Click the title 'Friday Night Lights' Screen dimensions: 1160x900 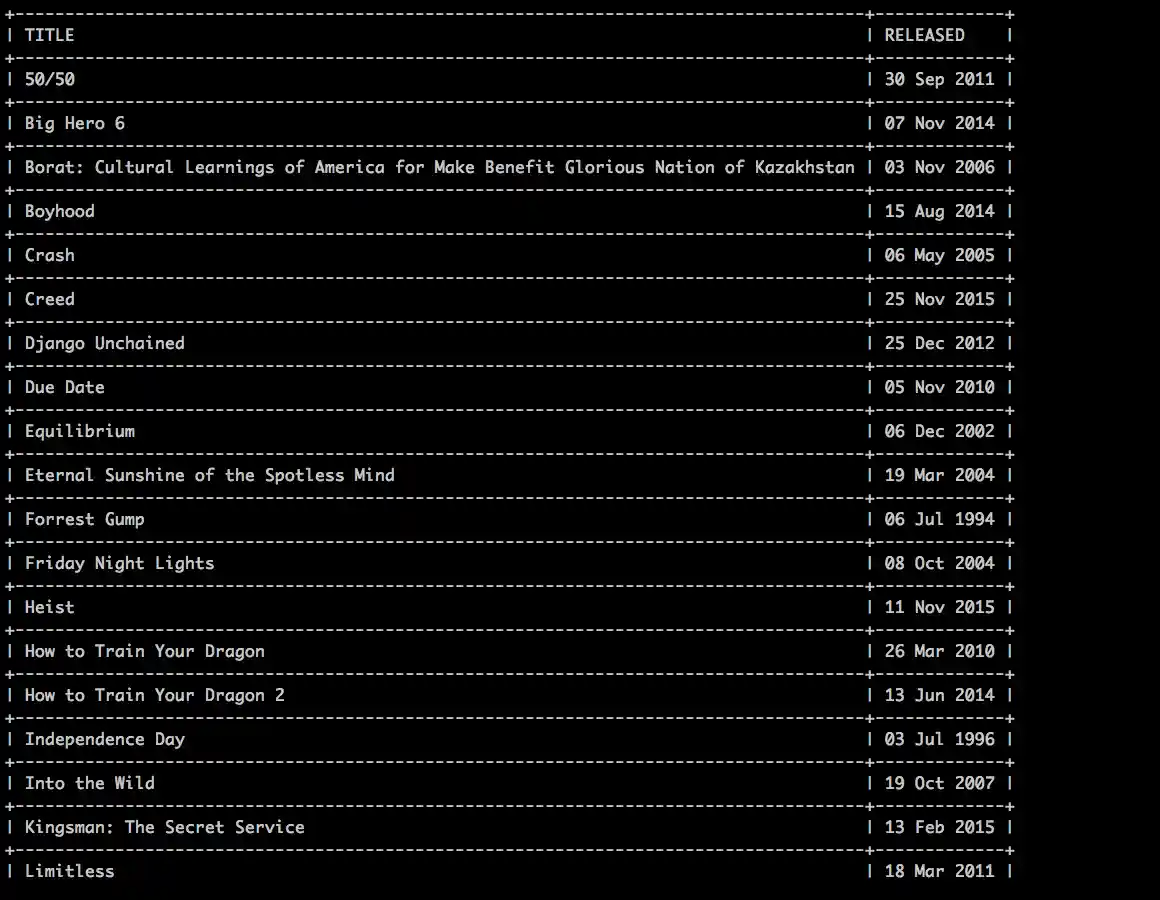(x=119, y=564)
